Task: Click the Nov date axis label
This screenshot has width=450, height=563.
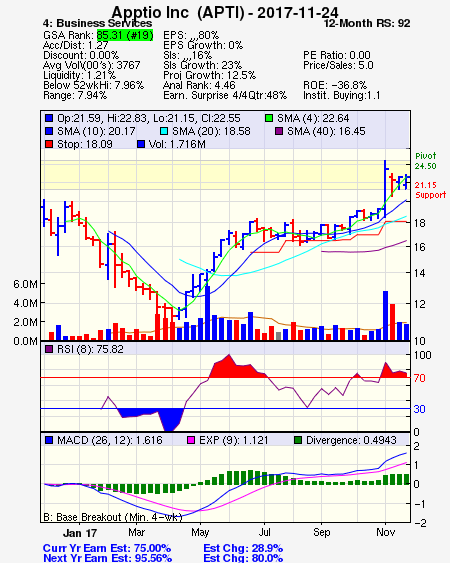Action: click(x=385, y=532)
